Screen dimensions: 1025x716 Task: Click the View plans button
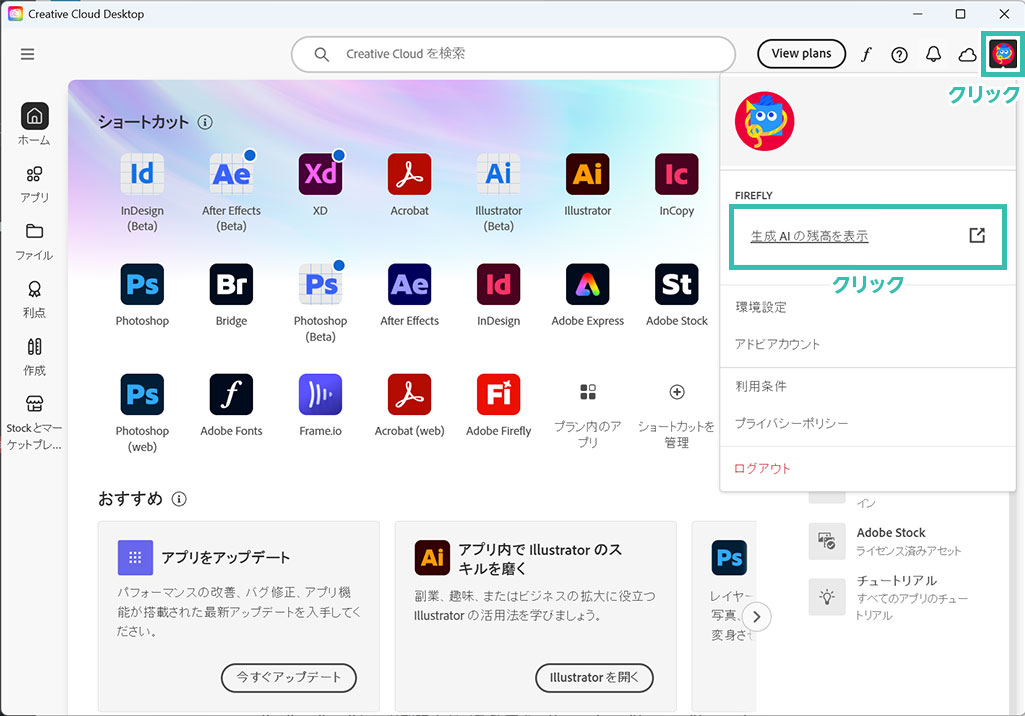(801, 54)
